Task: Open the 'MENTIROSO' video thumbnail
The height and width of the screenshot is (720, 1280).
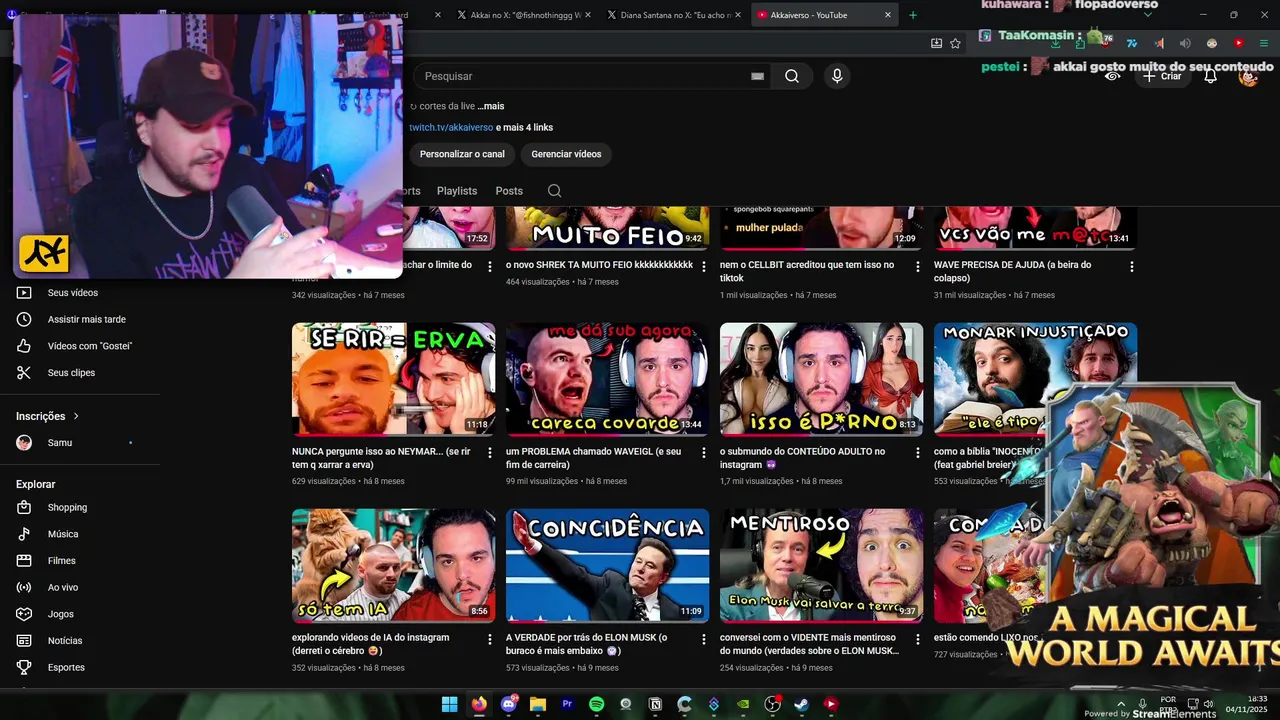Action: click(x=821, y=565)
